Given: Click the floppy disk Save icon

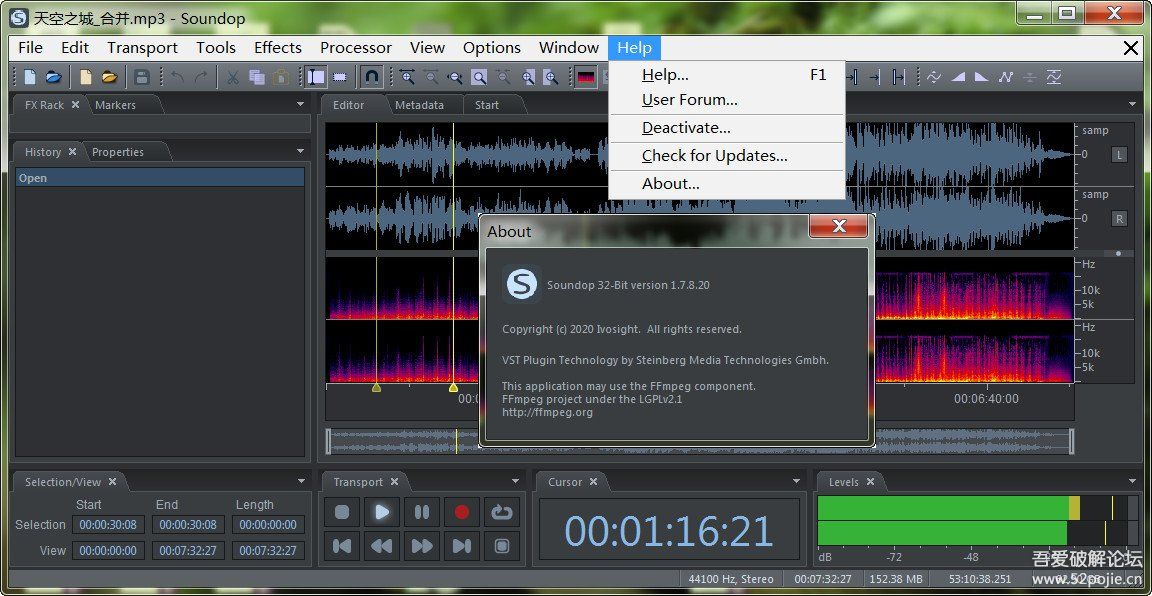Looking at the screenshot, I should tap(143, 76).
